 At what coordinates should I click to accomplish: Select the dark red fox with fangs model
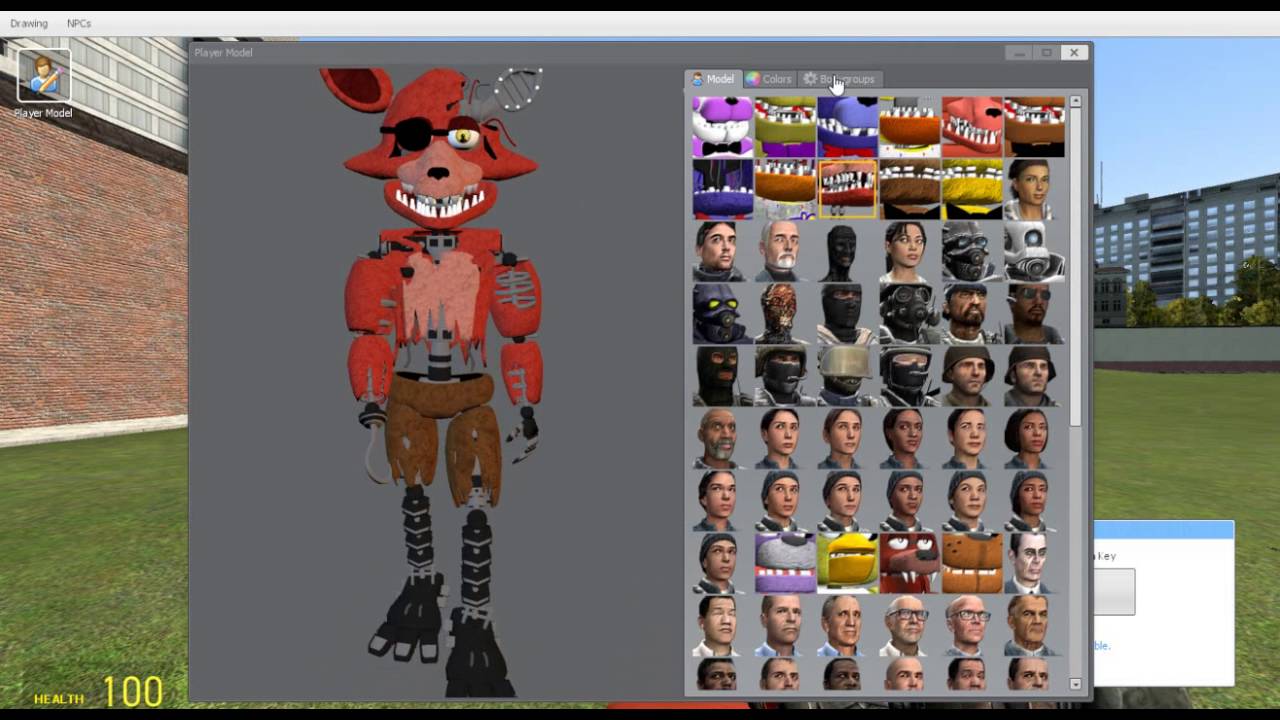point(909,561)
